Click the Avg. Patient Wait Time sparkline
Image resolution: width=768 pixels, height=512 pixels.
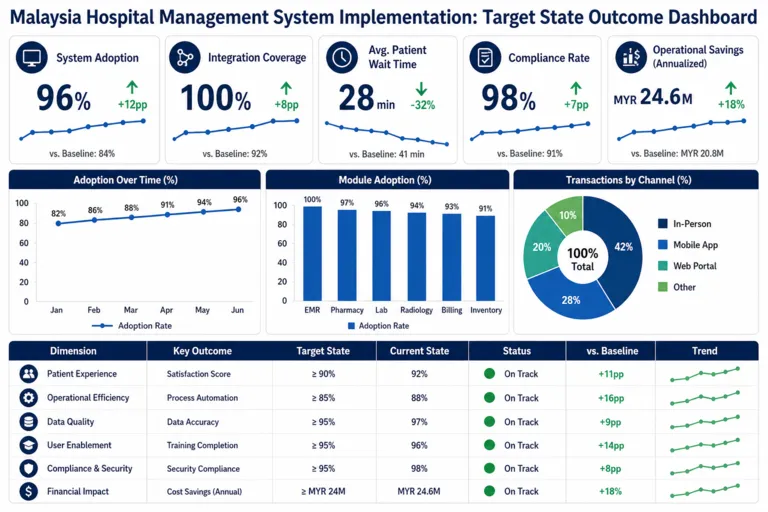(x=387, y=134)
